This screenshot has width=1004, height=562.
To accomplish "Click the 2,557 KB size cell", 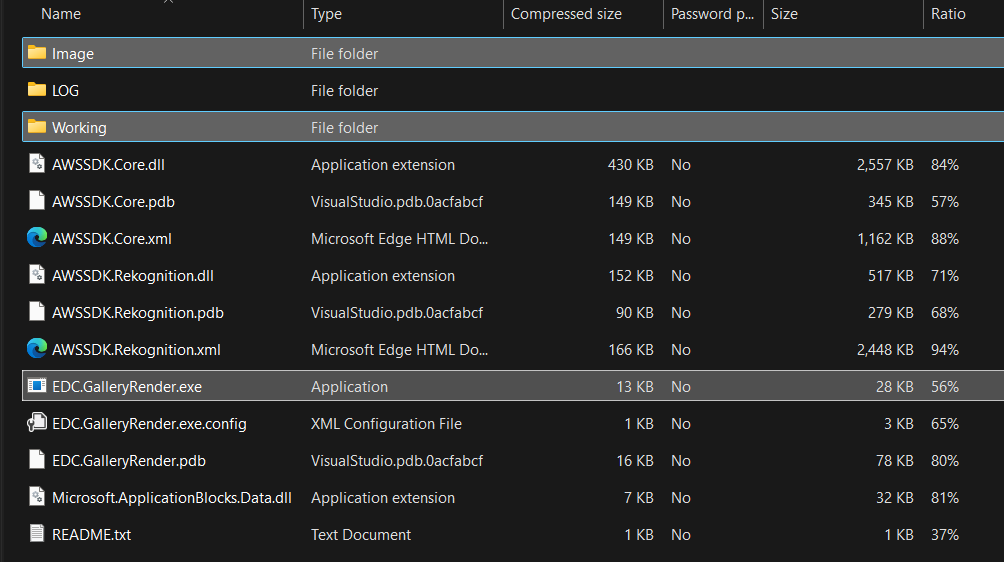I will [885, 165].
